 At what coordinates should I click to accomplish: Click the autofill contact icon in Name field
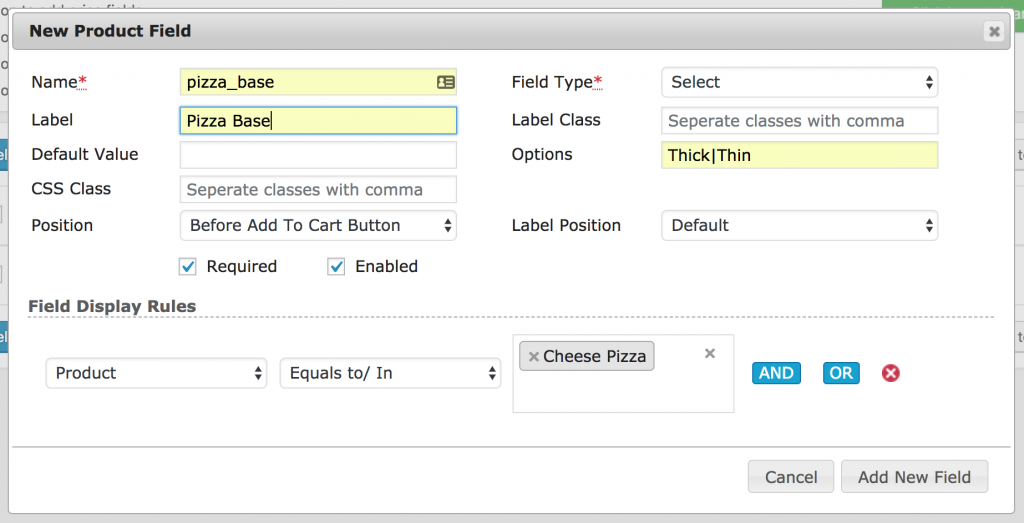(x=445, y=82)
